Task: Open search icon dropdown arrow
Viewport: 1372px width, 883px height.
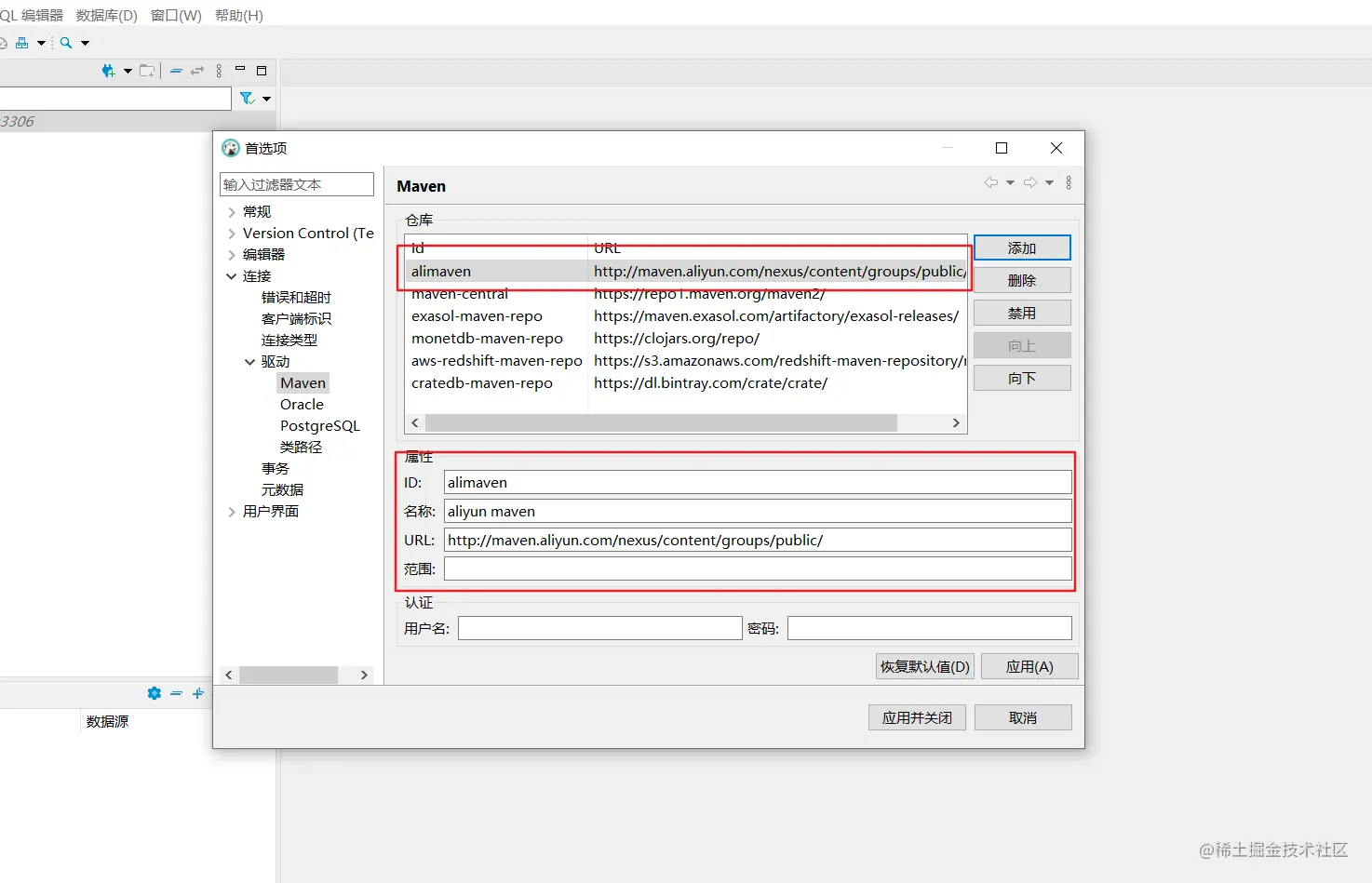Action: coord(85,43)
